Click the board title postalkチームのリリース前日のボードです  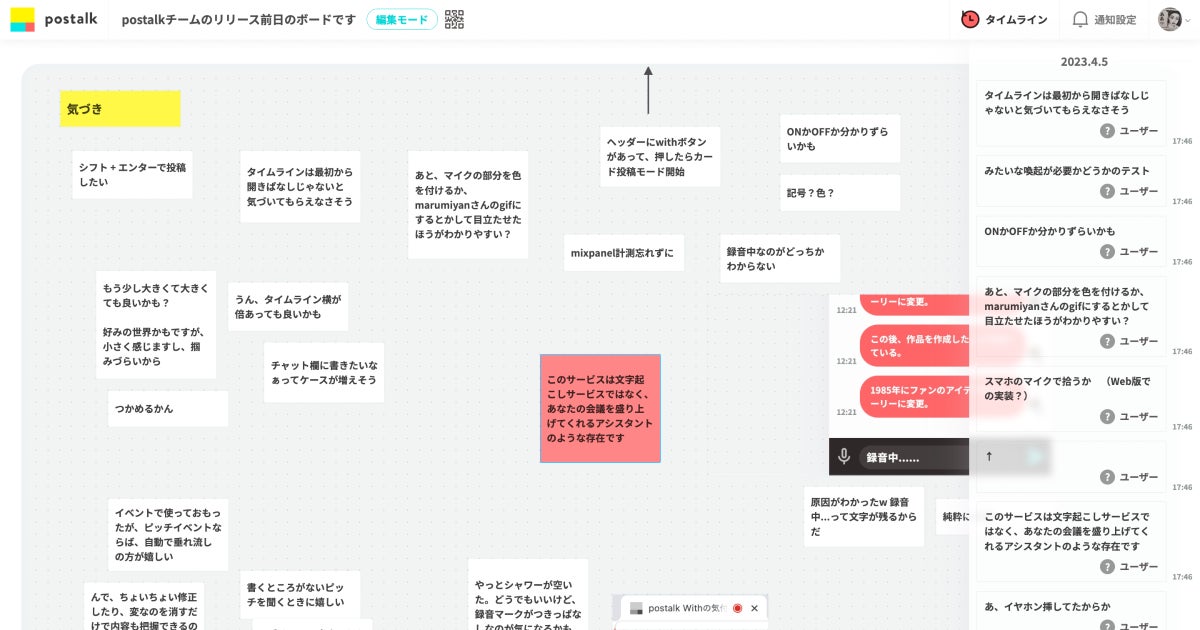pyautogui.click(x=238, y=19)
